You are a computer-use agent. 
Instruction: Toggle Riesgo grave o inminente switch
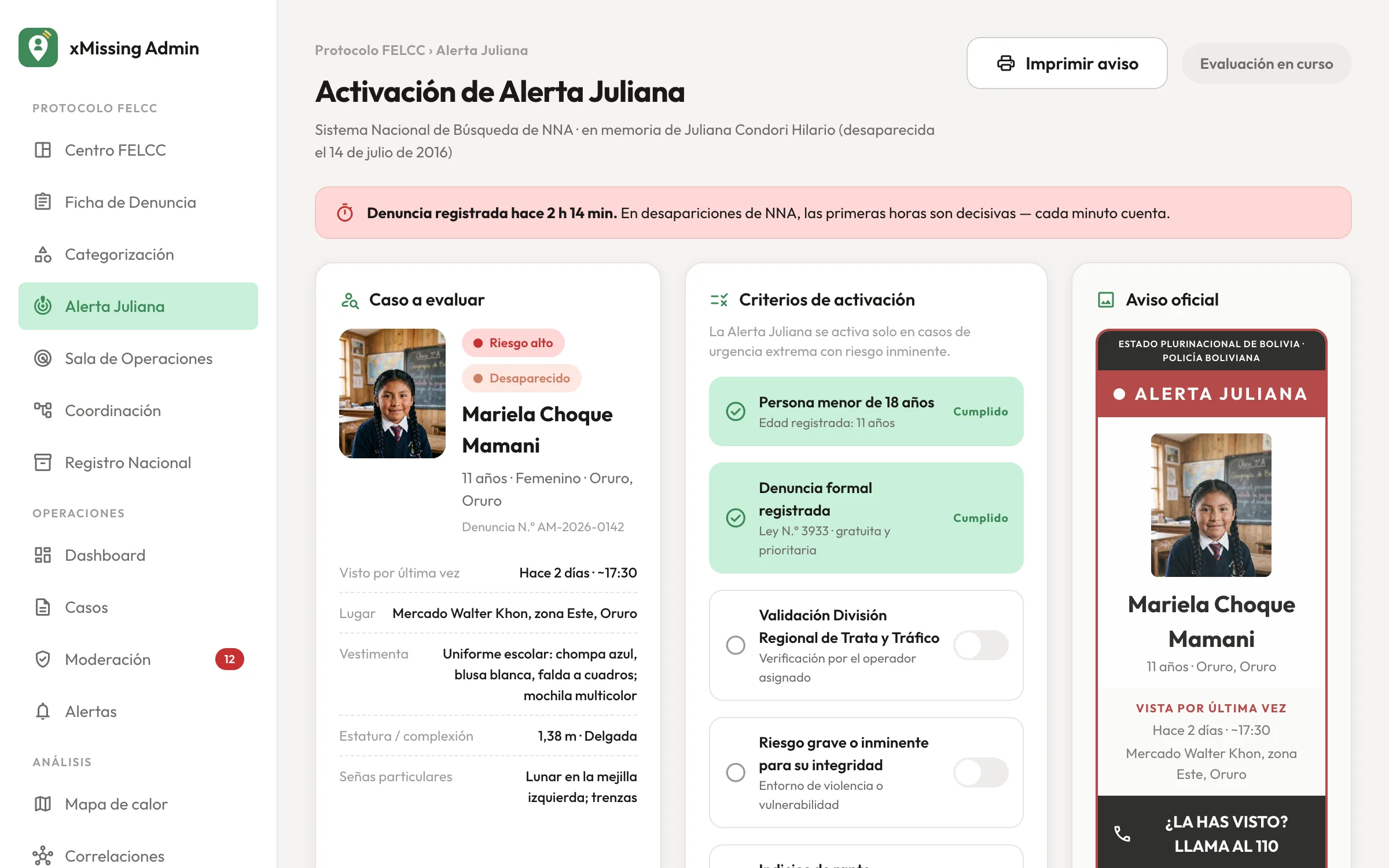tap(981, 773)
